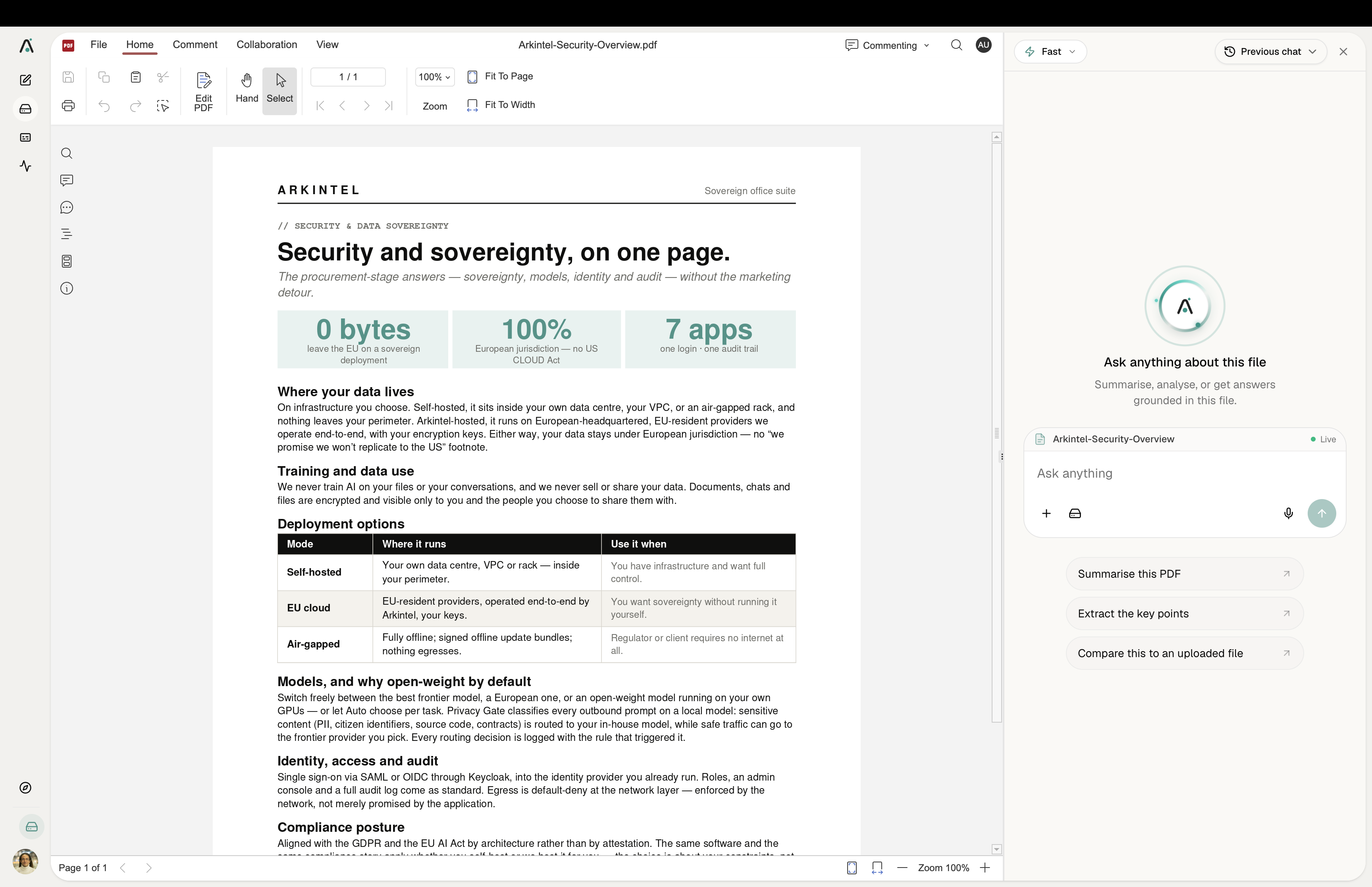The height and width of the screenshot is (887, 1372).
Task: Expand the Previous chat dropdown
Action: [x=1271, y=52]
